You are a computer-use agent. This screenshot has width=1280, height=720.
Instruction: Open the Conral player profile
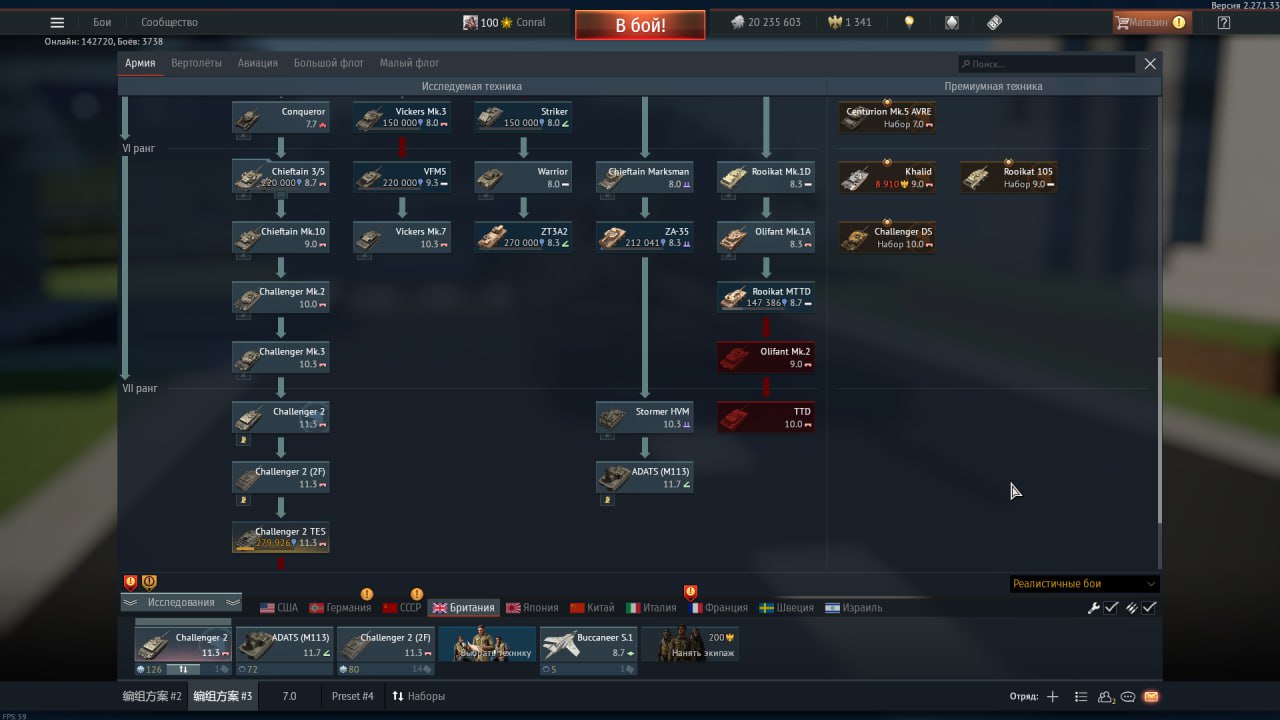(x=504, y=22)
